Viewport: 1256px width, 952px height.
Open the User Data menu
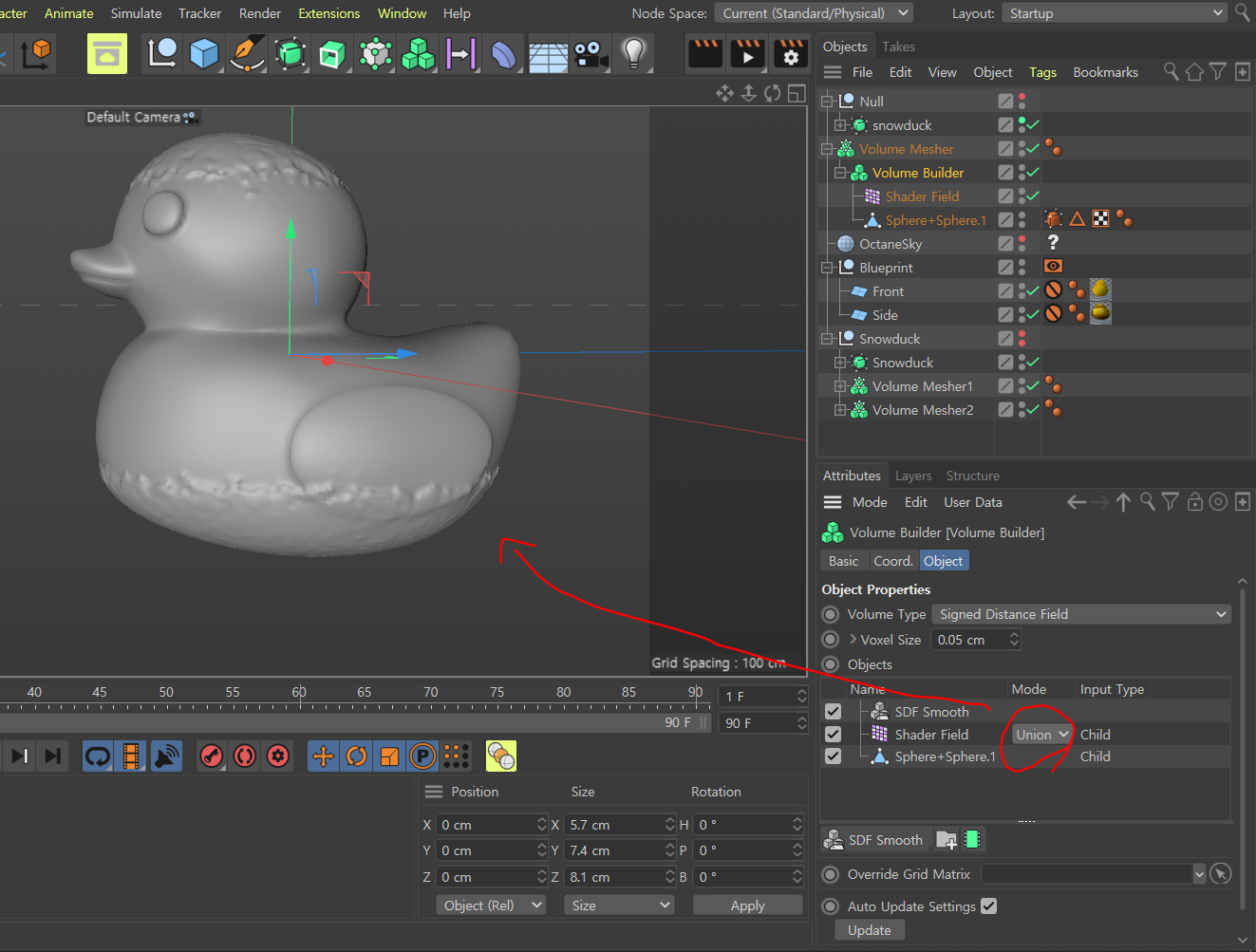tap(973, 502)
